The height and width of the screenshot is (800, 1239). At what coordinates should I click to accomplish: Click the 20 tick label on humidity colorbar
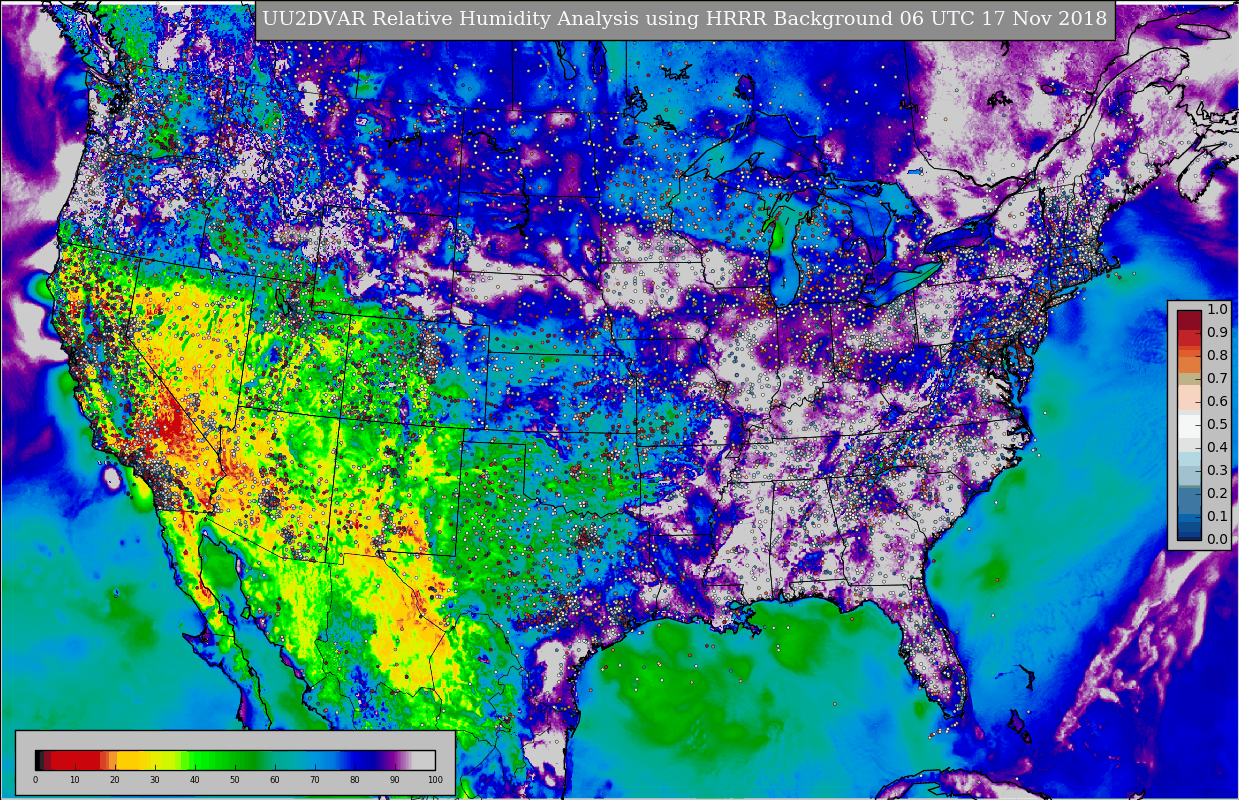click(115, 780)
